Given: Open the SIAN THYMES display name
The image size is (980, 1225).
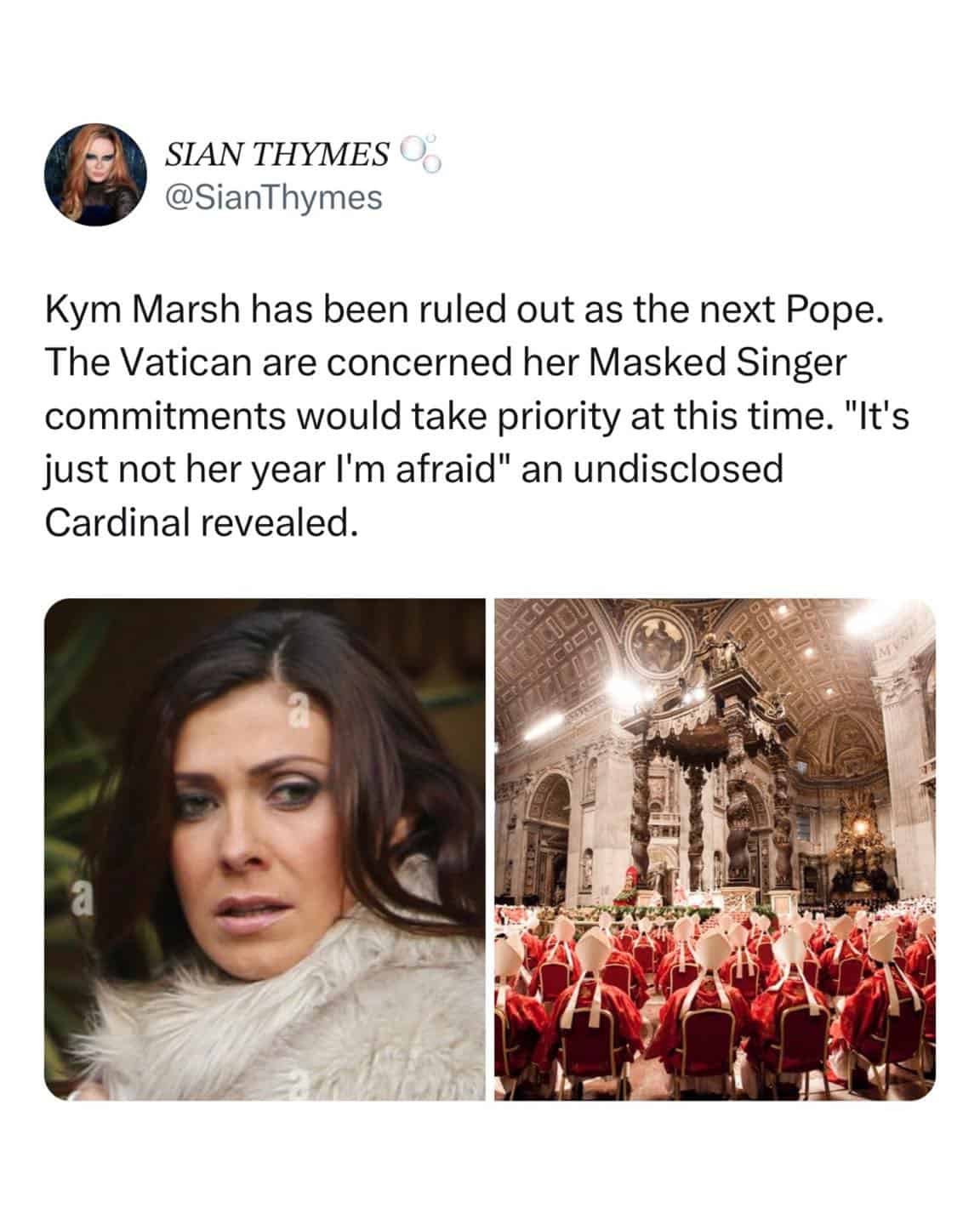Looking at the screenshot, I should tap(276, 154).
